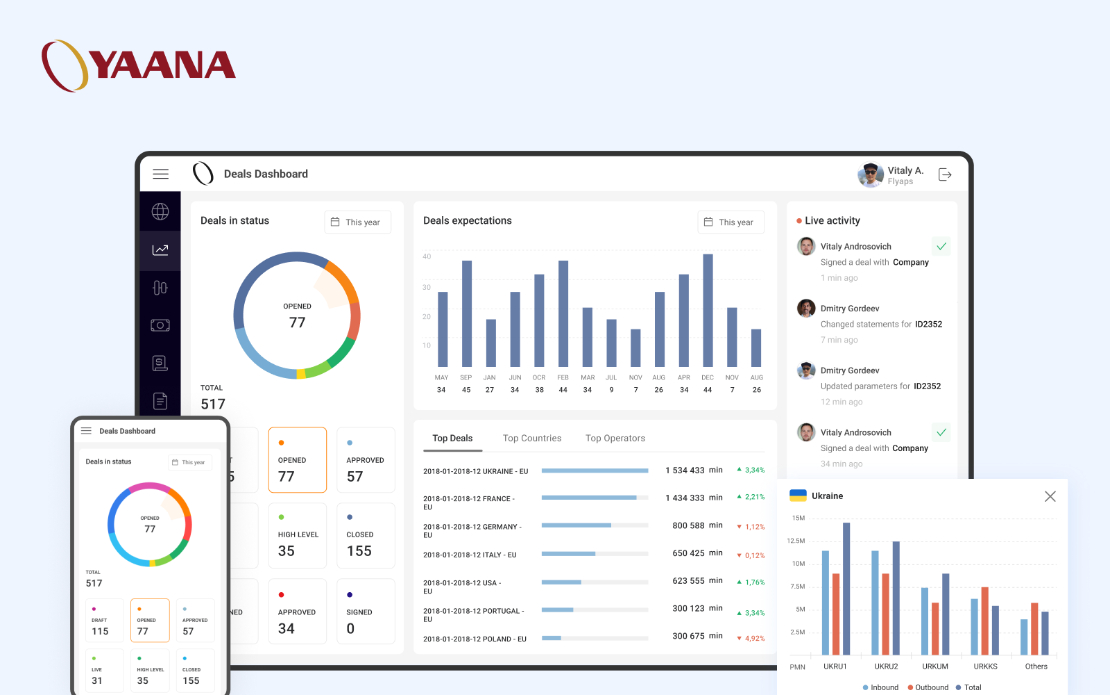
Task: Click the Ukraine flag icon in popup
Action: [x=798, y=495]
